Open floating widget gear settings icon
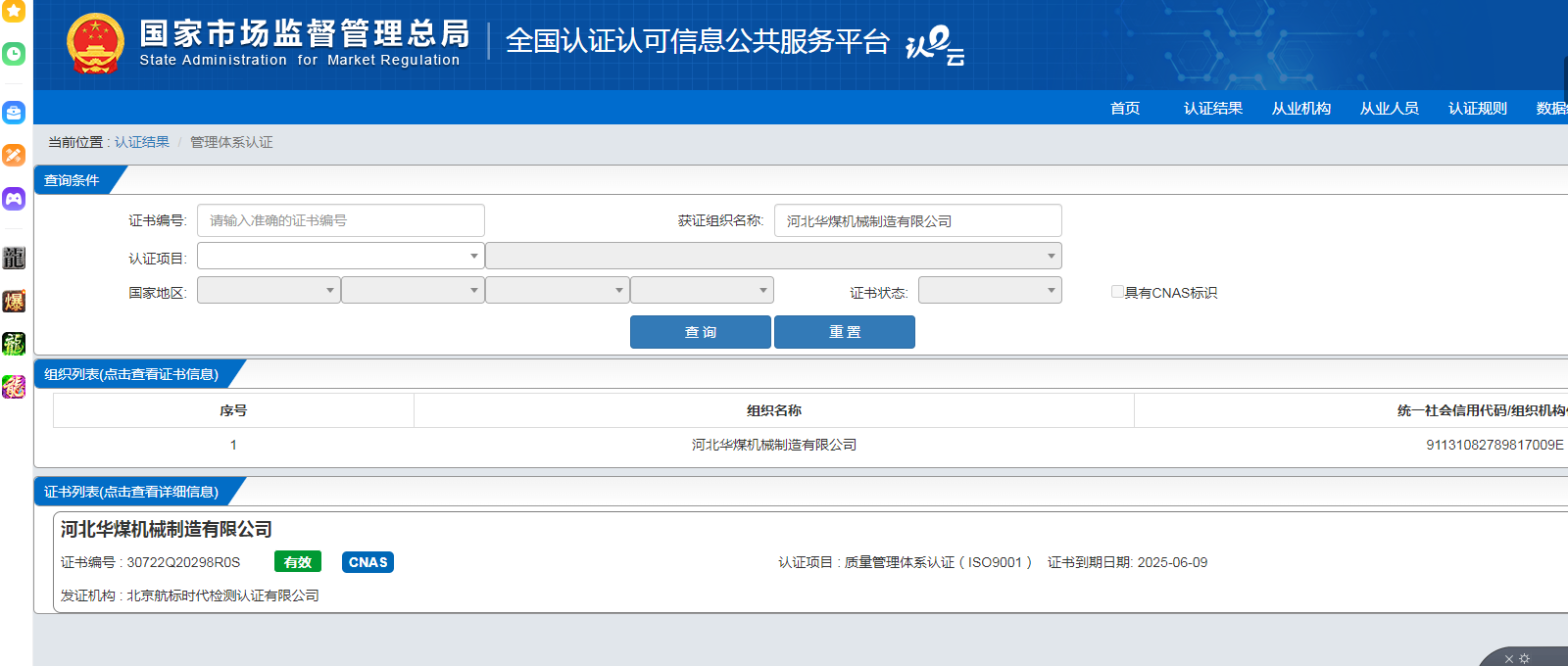This screenshot has height=666, width=1568. 1524,659
